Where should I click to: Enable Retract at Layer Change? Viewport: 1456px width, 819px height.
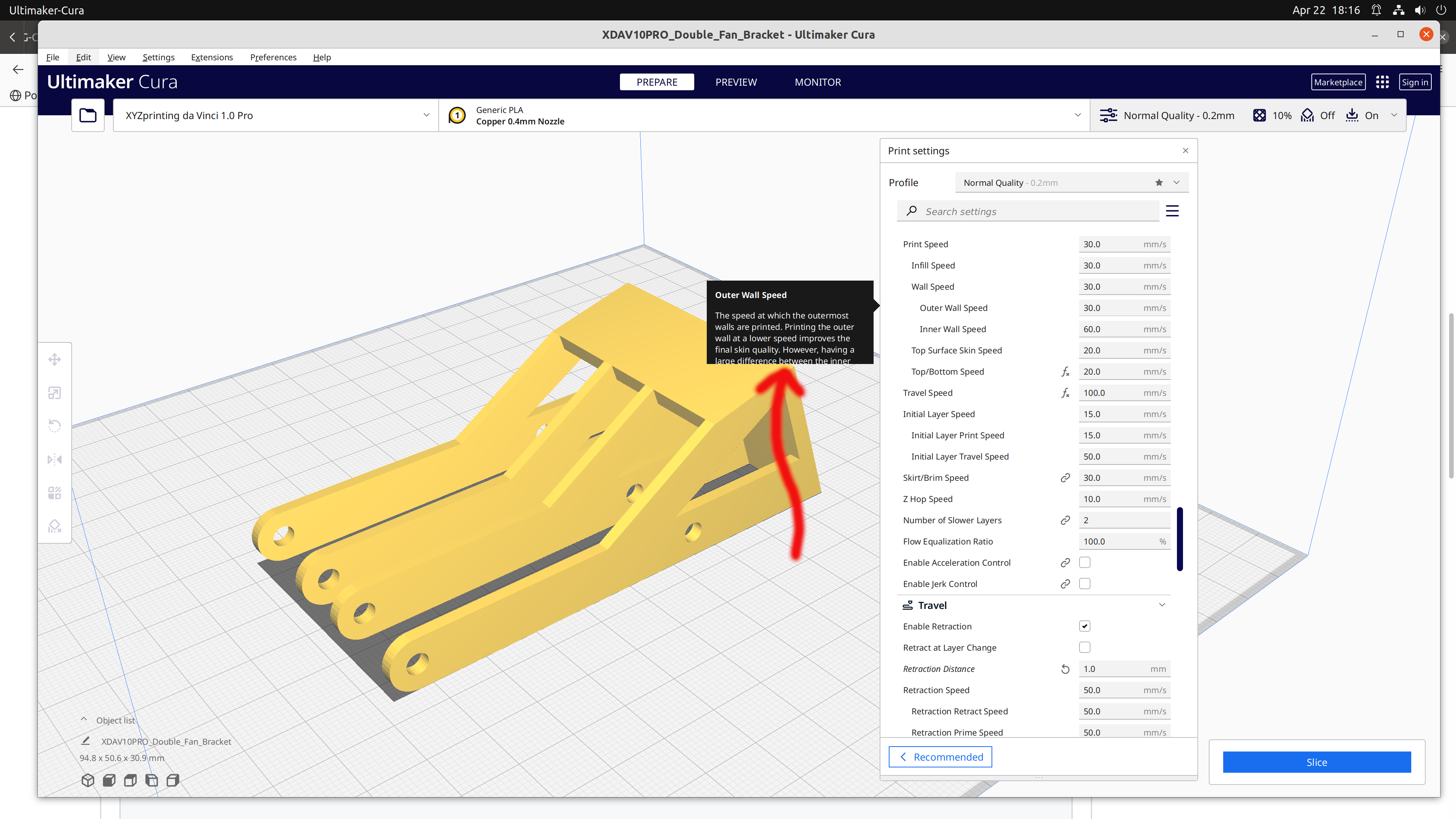click(x=1085, y=647)
